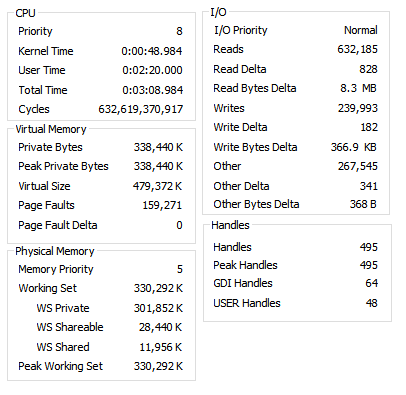Click the Page Faults count 159,271
The width and height of the screenshot is (406, 395).
coord(162,205)
